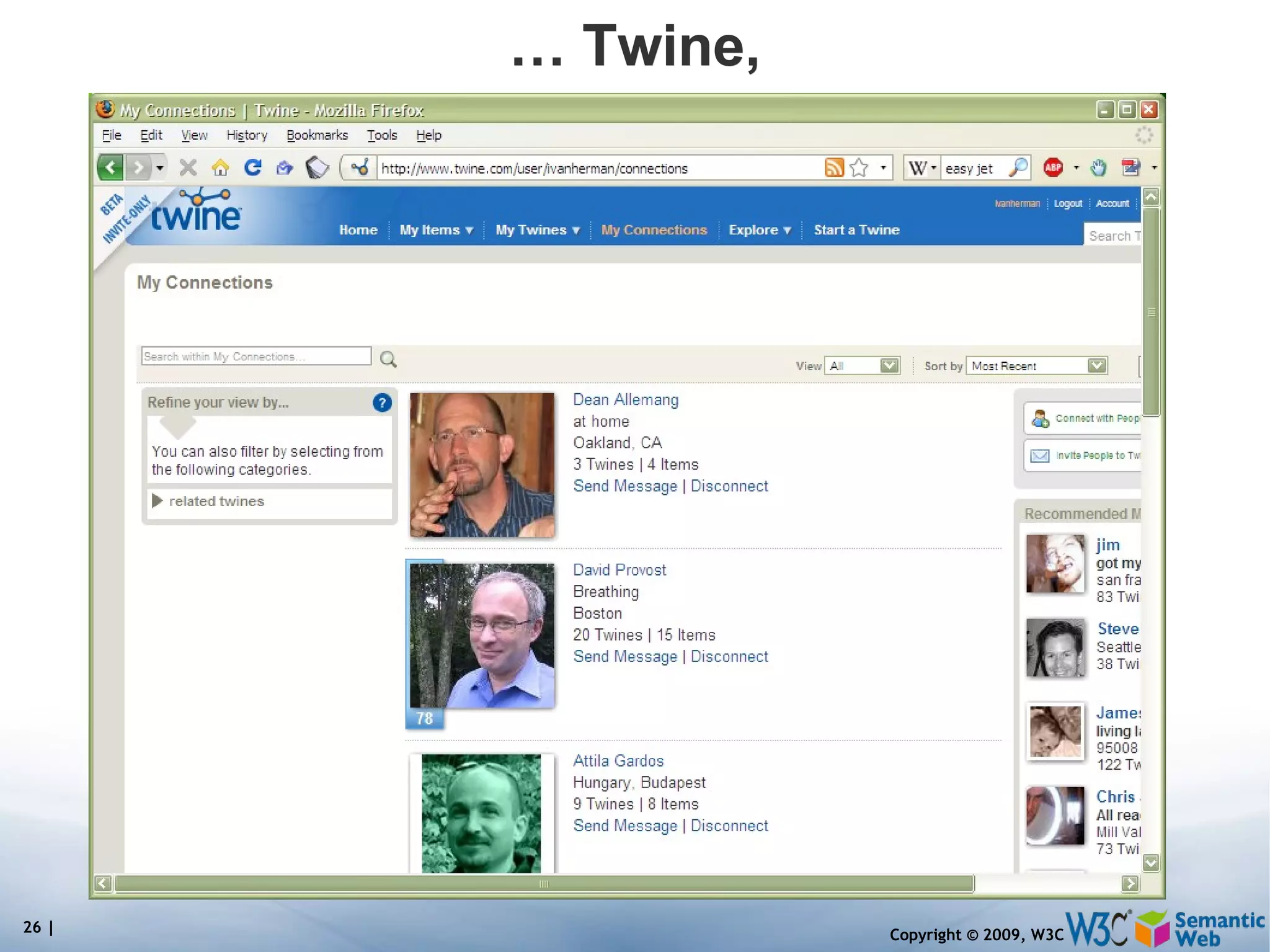Image resolution: width=1270 pixels, height=952 pixels.
Task: Click the browser Back arrow button
Action: pyautogui.click(x=110, y=167)
